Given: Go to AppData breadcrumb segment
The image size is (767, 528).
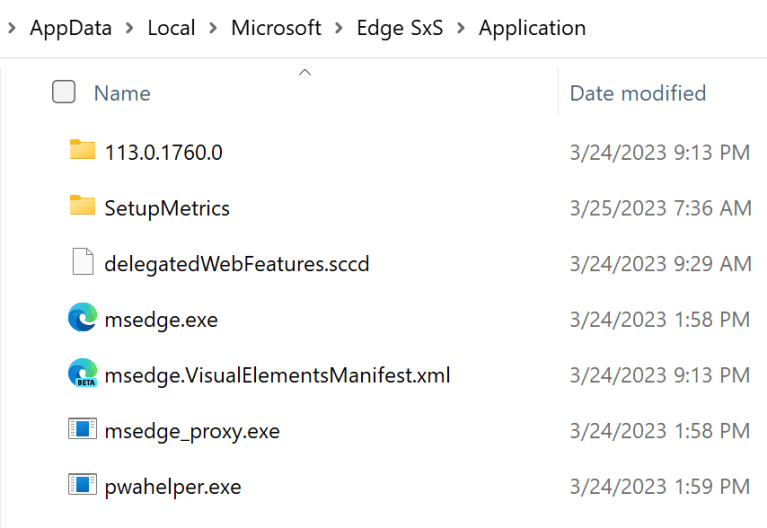Looking at the screenshot, I should tap(71, 28).
